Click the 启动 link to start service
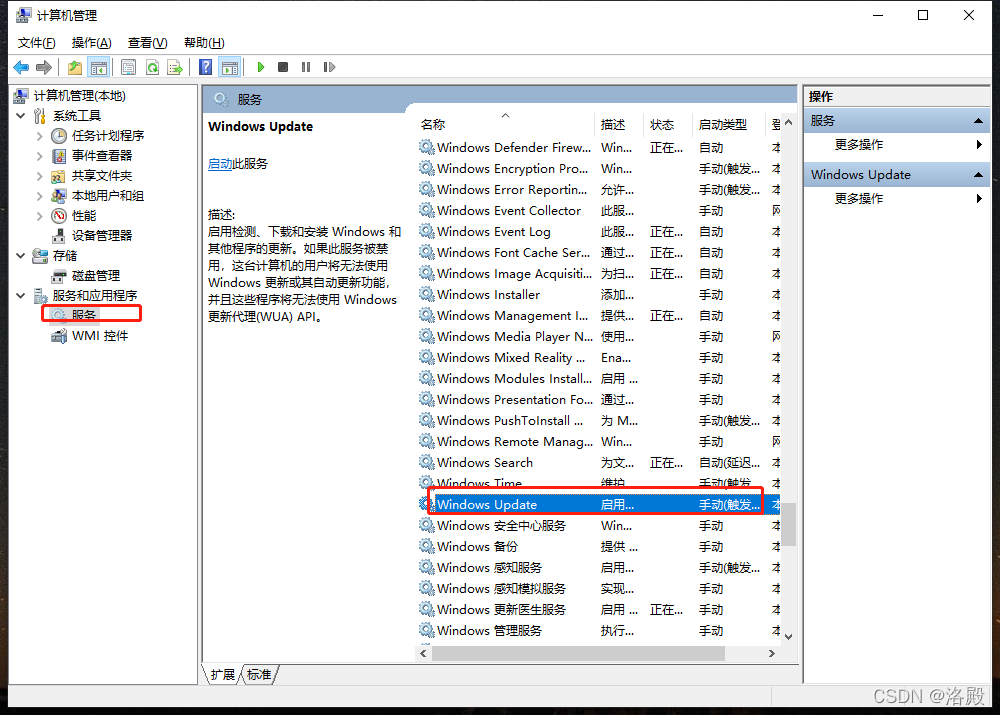Screen dimensions: 1000x715 point(220,164)
